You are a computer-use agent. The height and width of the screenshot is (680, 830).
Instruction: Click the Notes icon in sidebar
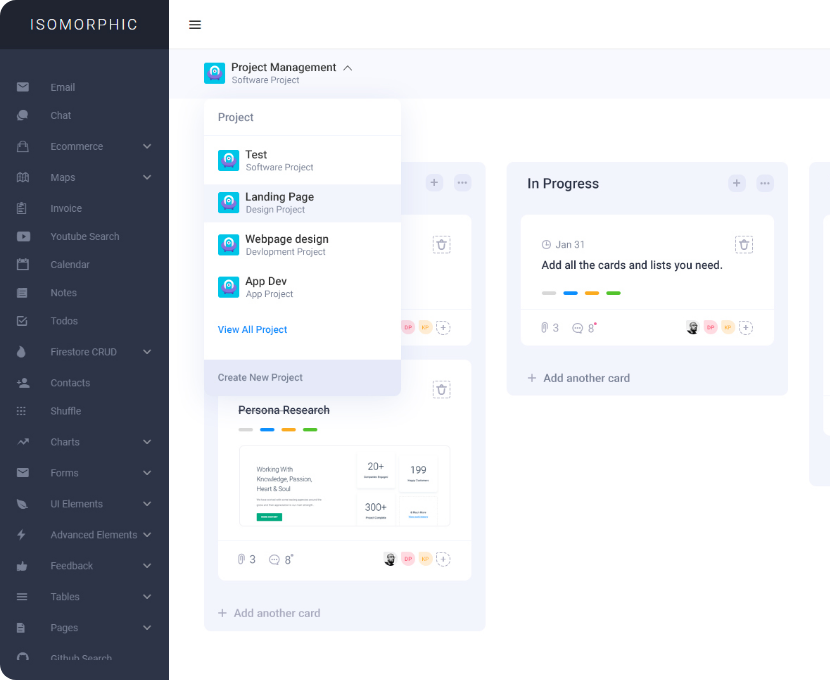click(x=22, y=293)
